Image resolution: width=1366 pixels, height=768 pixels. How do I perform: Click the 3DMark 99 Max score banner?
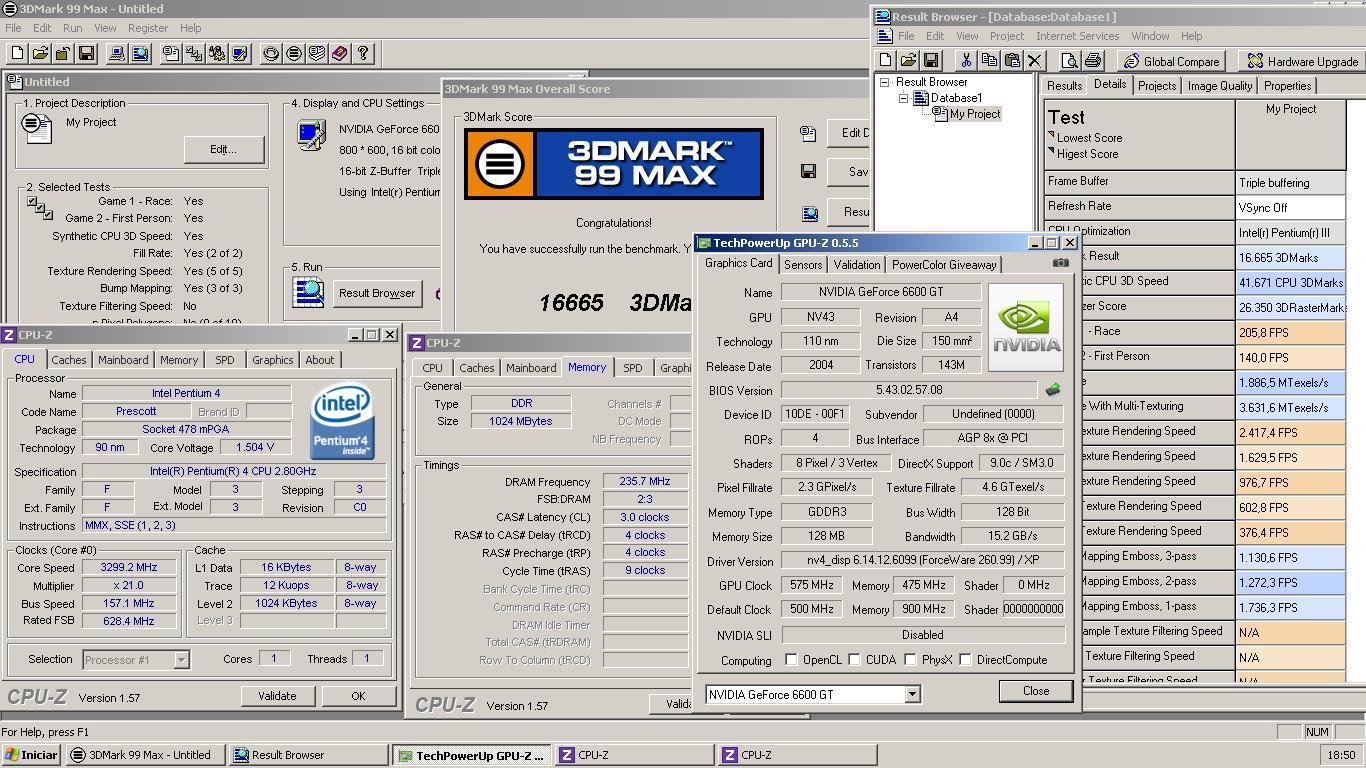tap(614, 164)
